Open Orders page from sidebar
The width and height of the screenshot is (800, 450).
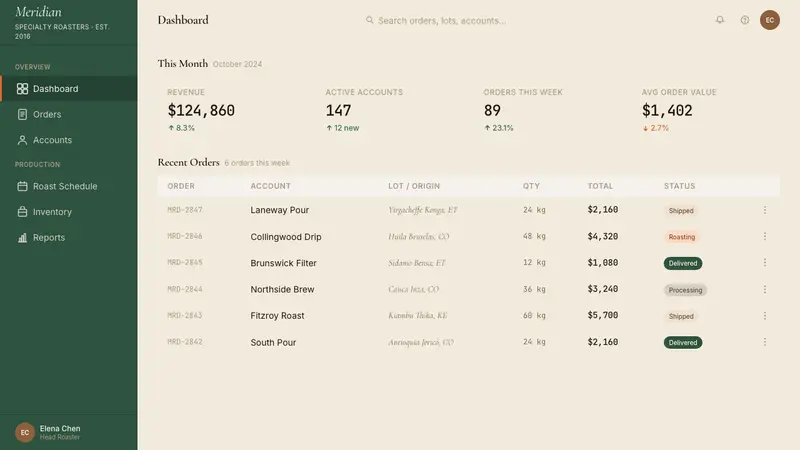69,114
